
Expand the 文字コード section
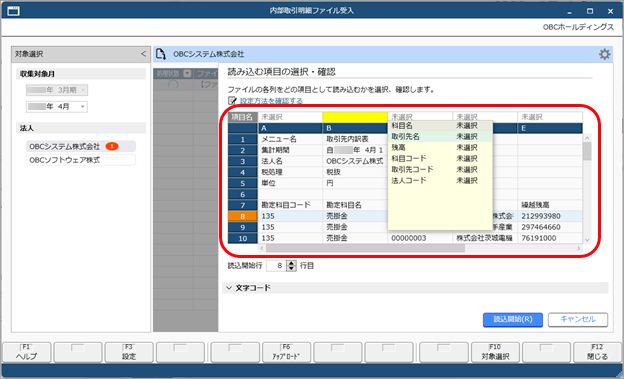tap(415, 287)
